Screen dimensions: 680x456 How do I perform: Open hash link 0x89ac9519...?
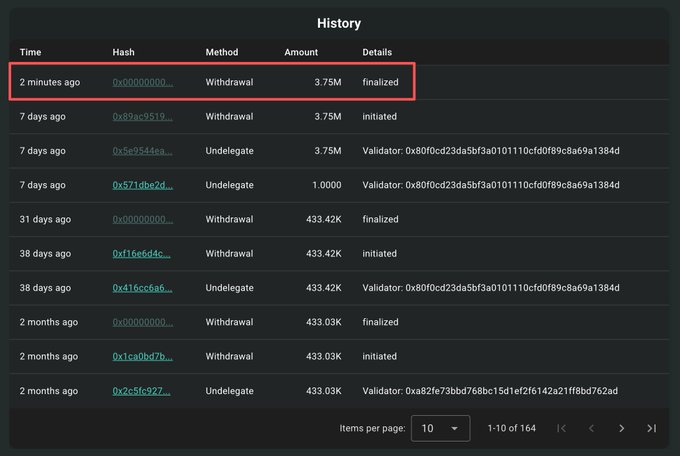click(142, 116)
